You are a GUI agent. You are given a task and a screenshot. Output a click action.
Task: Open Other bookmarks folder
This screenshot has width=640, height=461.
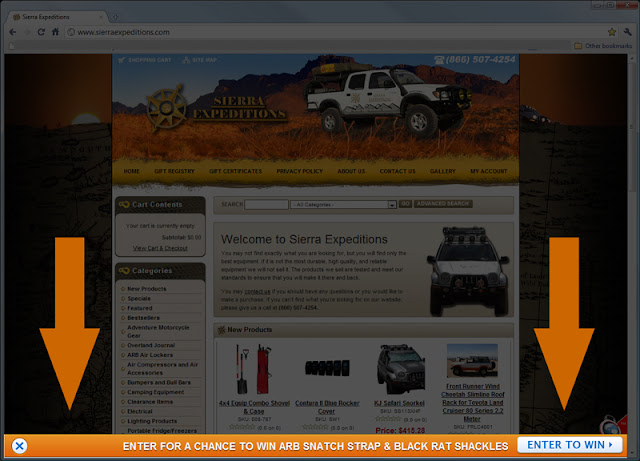(603, 46)
